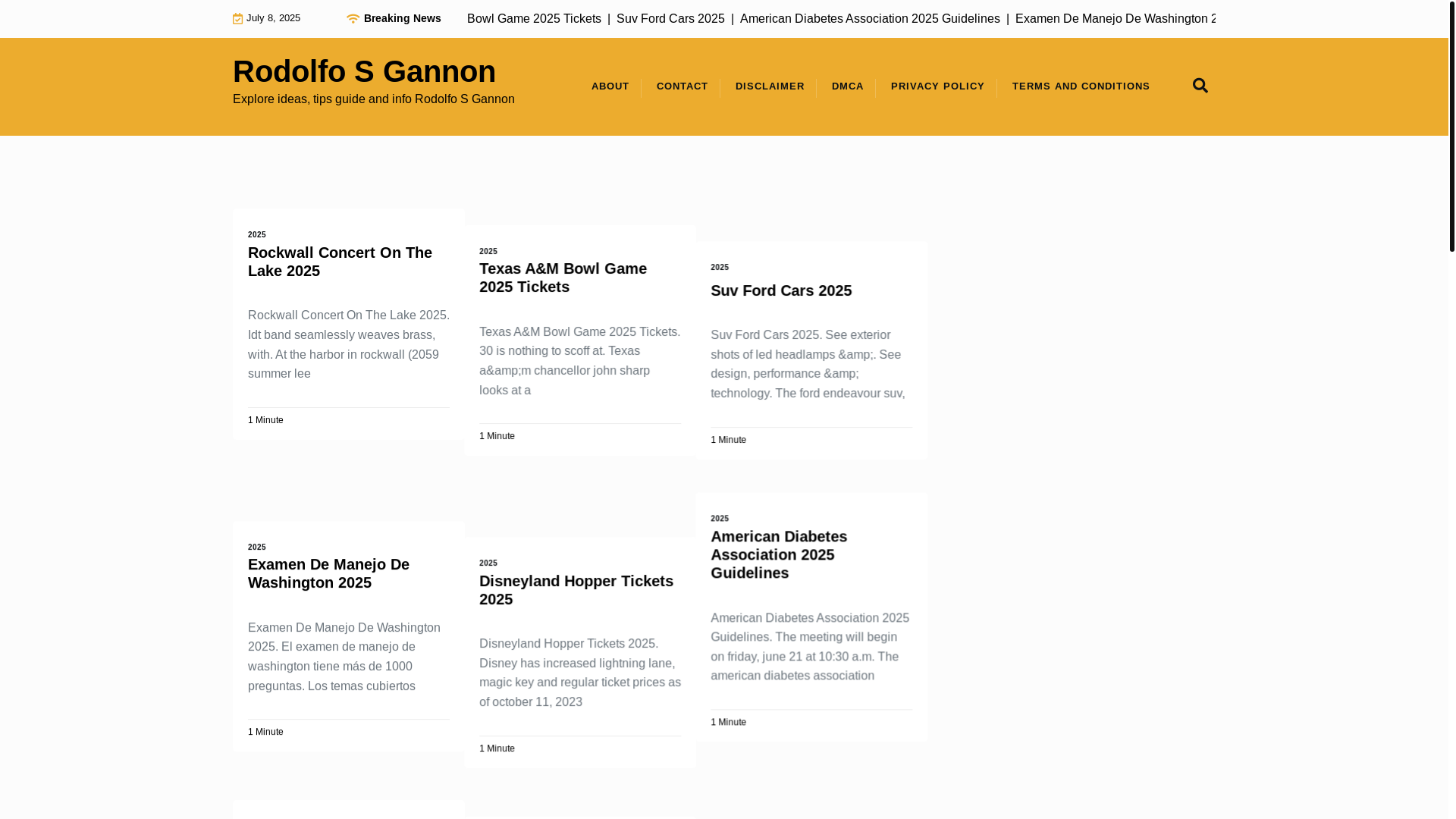This screenshot has height=819, width=1456.
Task: Open Examen De Manejo De Washington 2025 article
Action: [328, 573]
